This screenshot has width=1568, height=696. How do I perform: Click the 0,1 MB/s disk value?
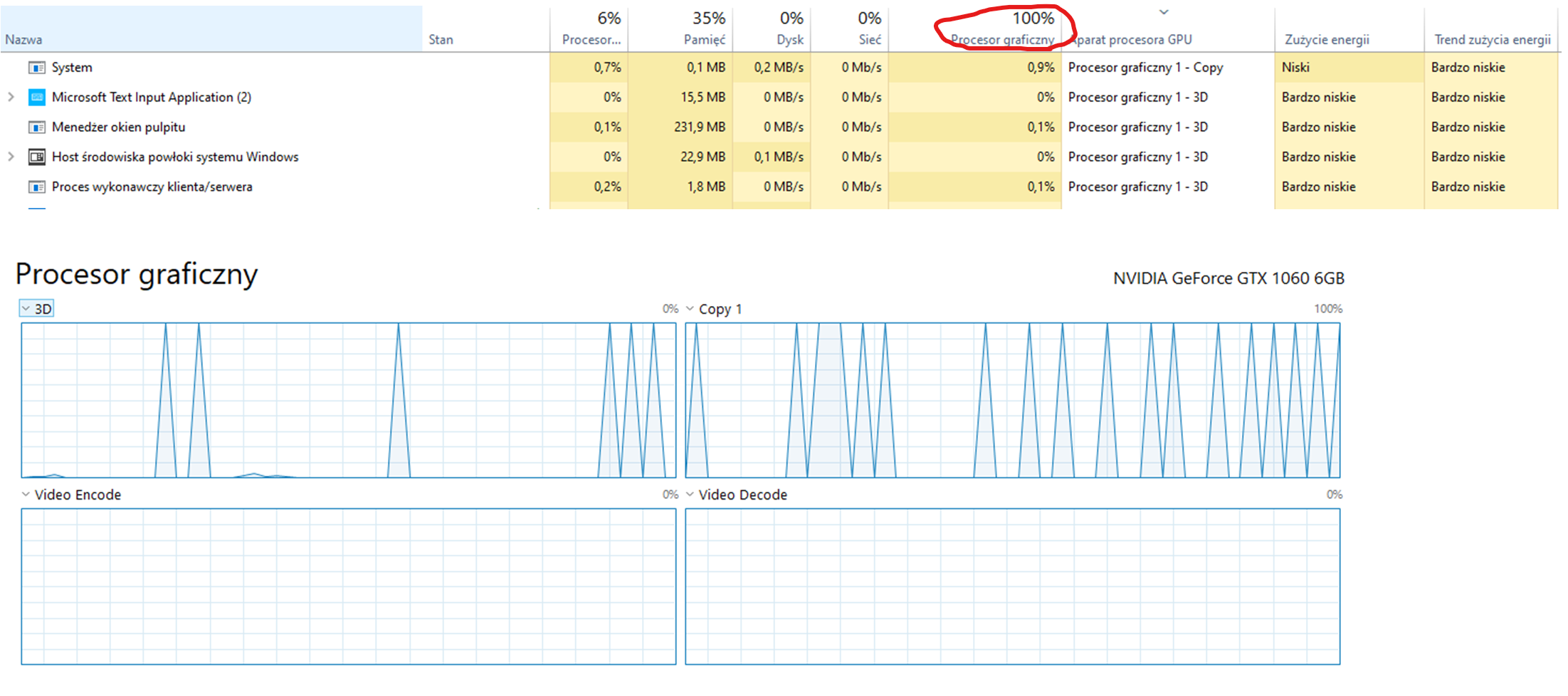[x=779, y=157]
